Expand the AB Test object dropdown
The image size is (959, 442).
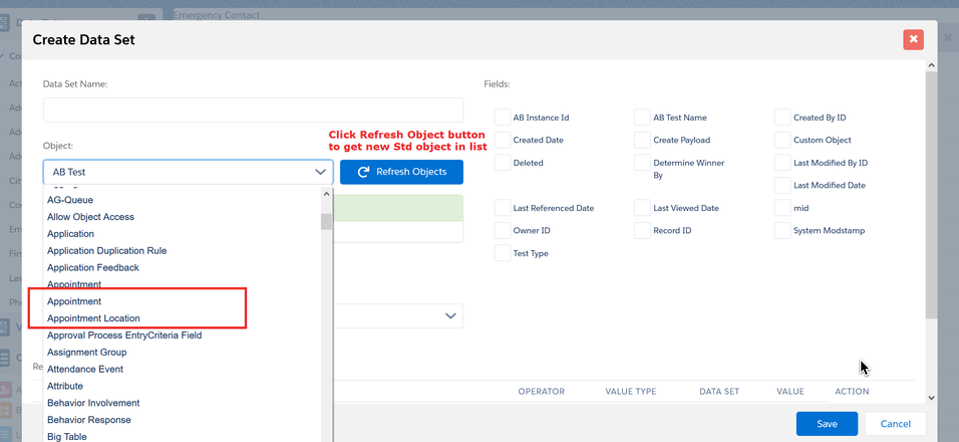320,172
